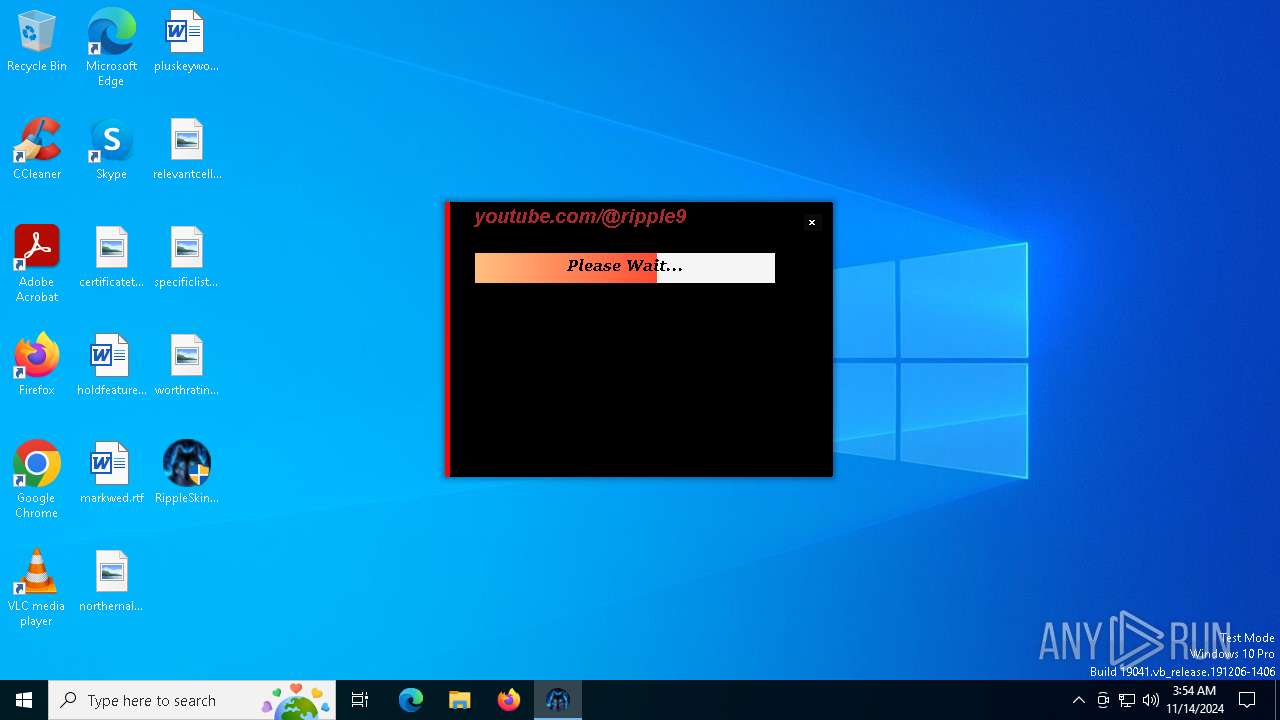
Task: Open the Adobe Acrobat shortcut
Action: coord(37,264)
